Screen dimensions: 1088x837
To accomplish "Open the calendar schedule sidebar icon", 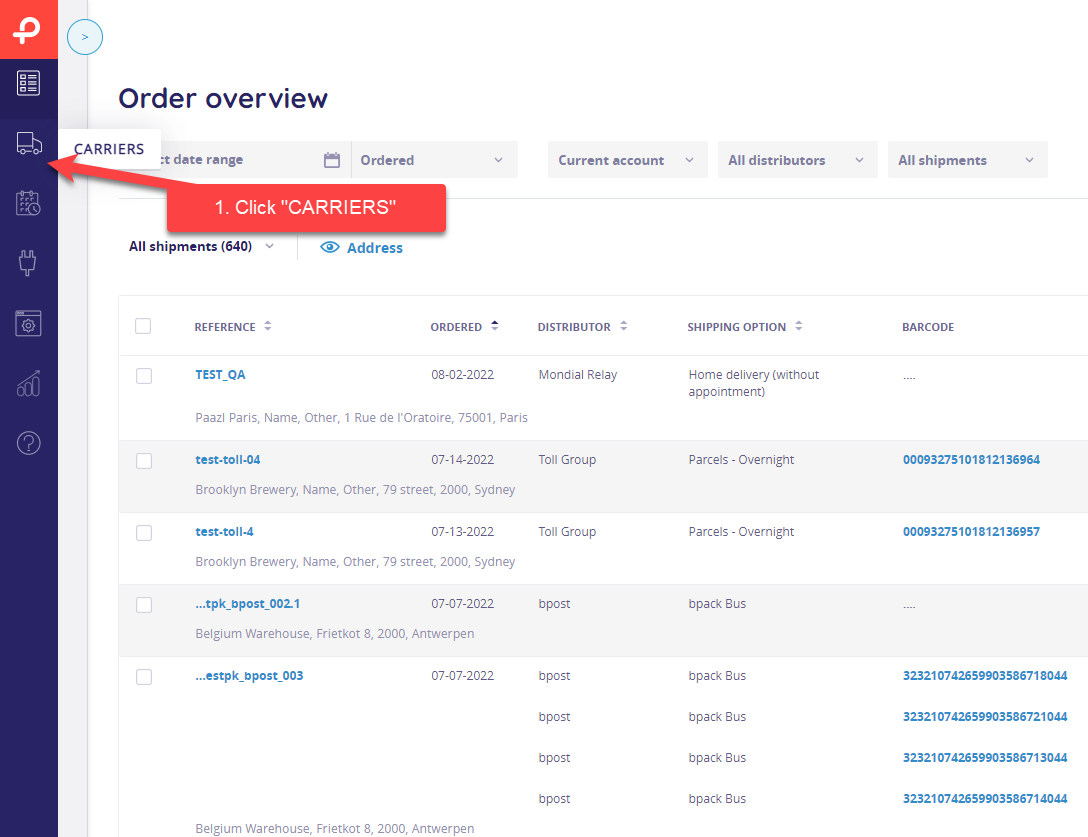I will 28,203.
